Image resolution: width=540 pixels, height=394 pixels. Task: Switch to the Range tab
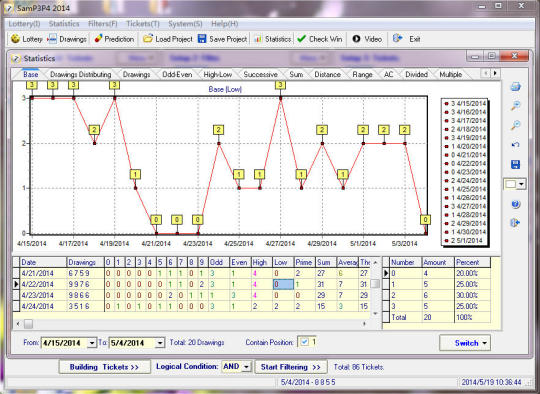click(x=362, y=74)
